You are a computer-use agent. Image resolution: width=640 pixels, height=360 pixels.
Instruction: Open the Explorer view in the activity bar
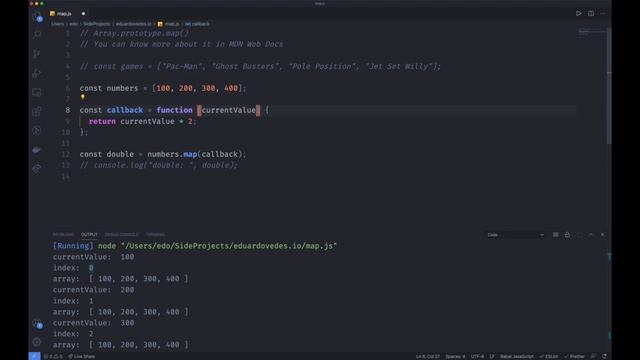click(x=37, y=17)
